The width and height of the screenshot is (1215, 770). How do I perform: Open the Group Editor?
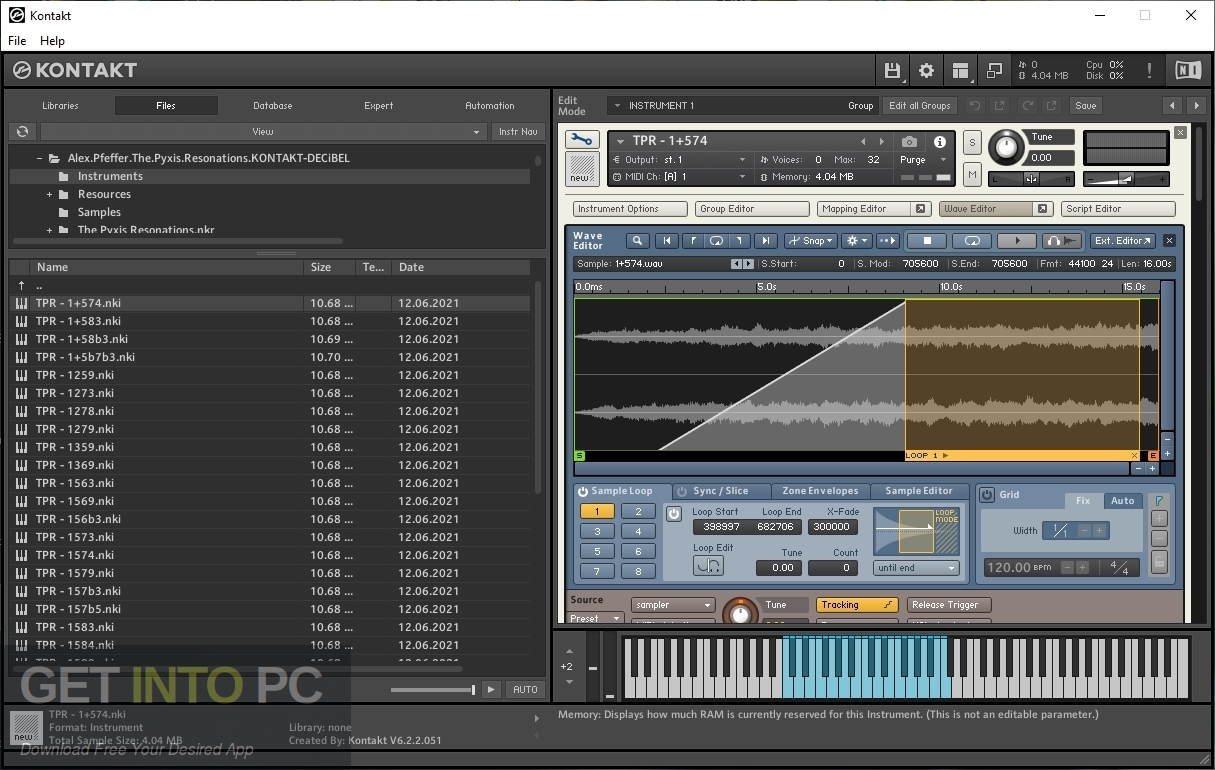(752, 209)
